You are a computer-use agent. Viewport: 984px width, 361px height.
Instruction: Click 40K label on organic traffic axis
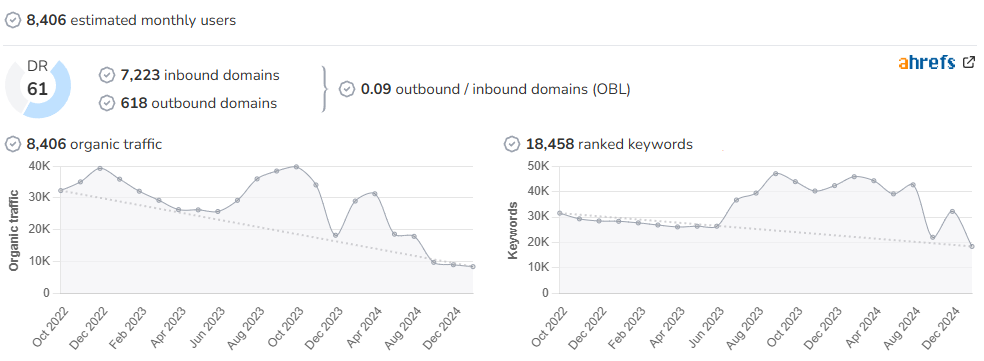[39, 166]
